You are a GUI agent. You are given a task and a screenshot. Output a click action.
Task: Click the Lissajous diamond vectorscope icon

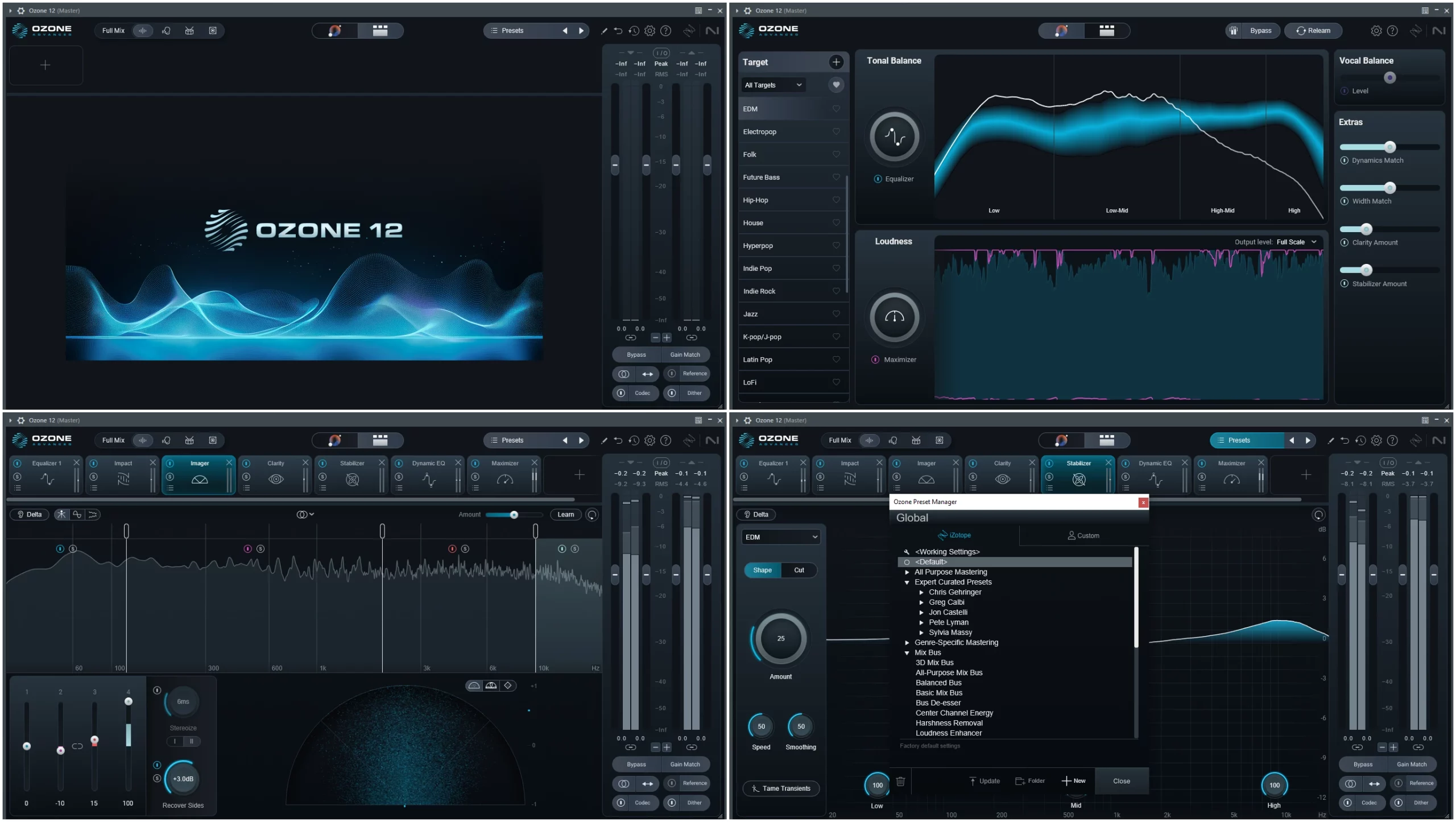click(x=508, y=685)
